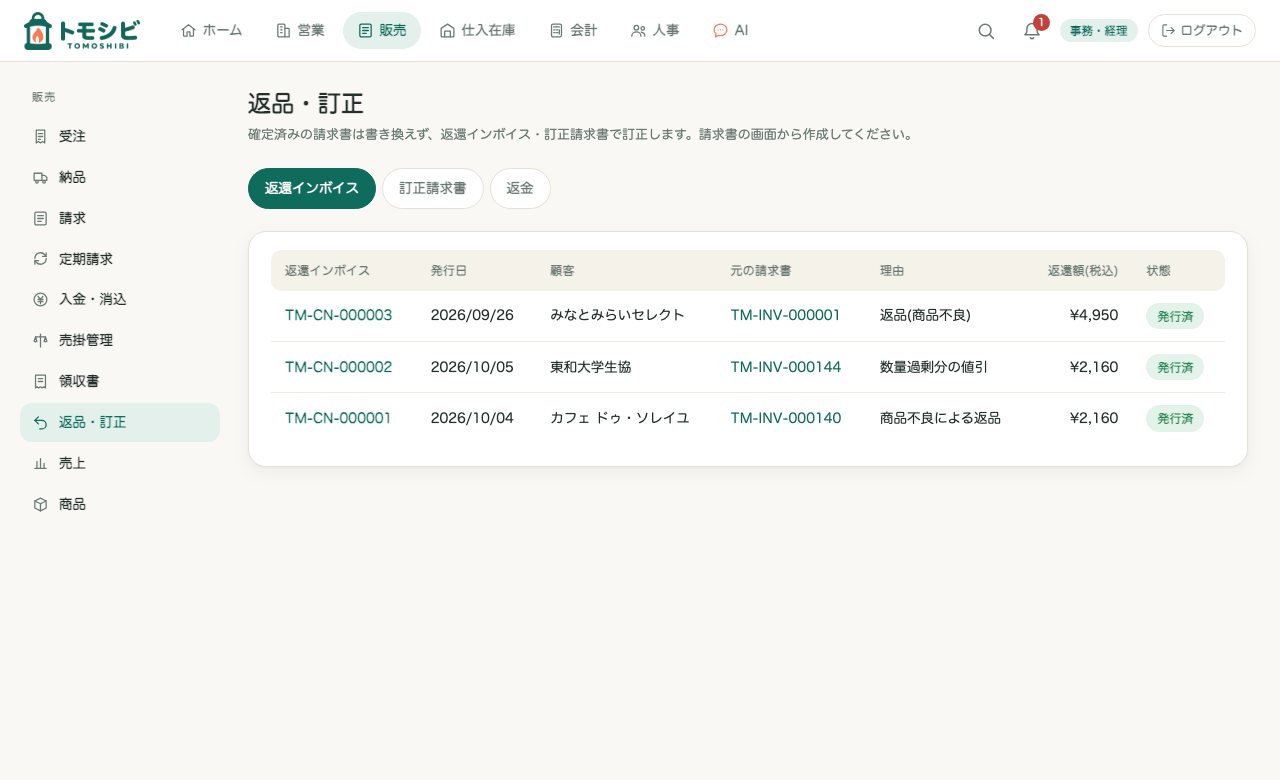
Task: Click the reason 商品不良による返品
Action: pos(940,418)
